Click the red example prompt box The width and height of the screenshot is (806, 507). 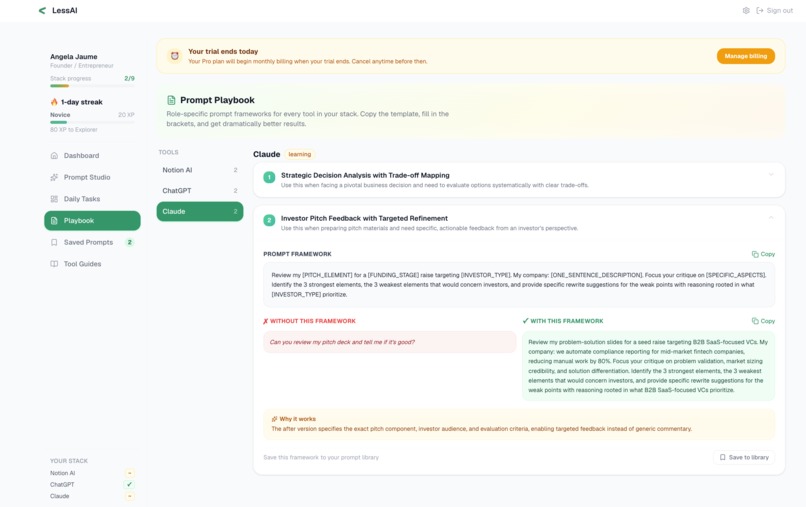click(x=390, y=342)
